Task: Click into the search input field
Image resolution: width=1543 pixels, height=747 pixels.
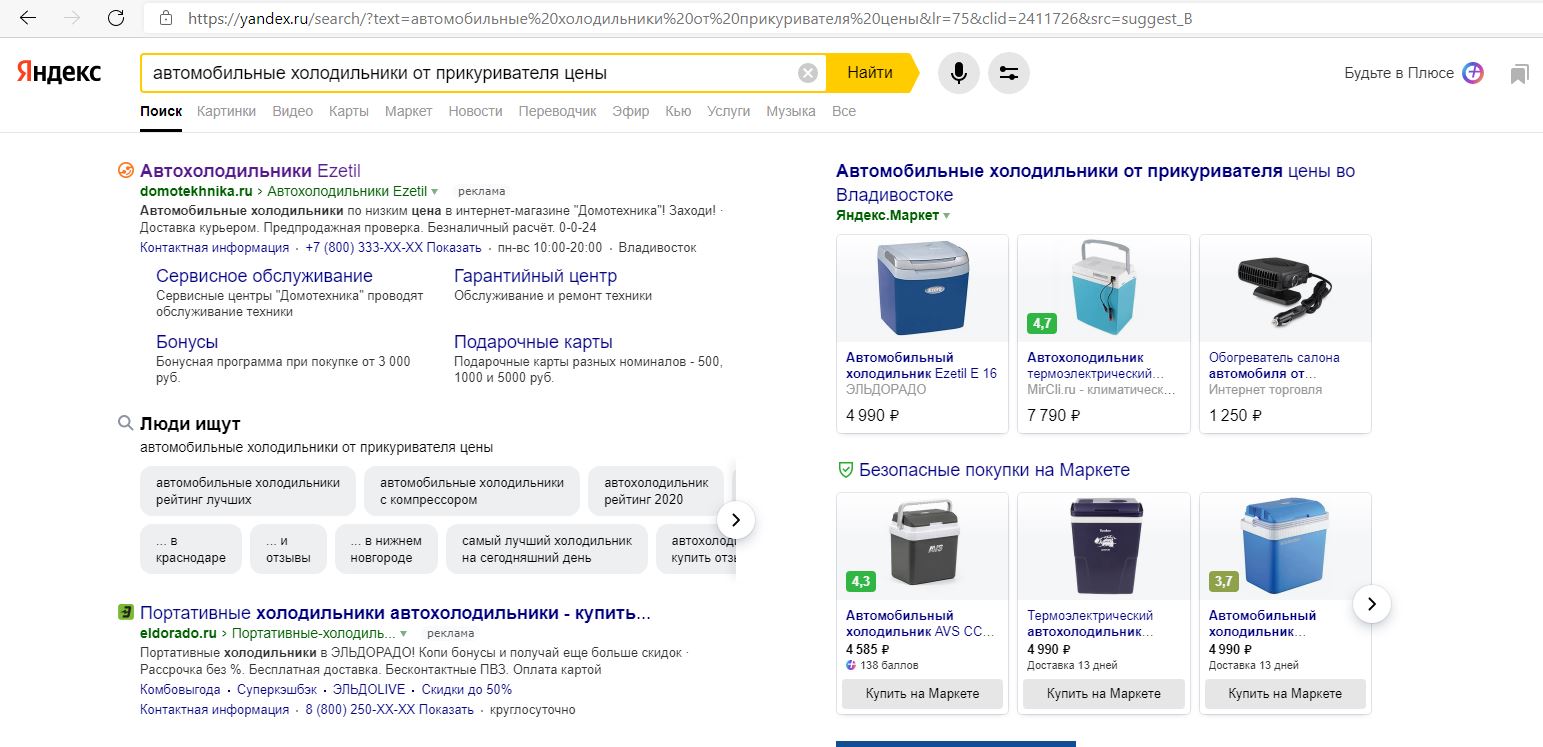Action: click(470, 73)
